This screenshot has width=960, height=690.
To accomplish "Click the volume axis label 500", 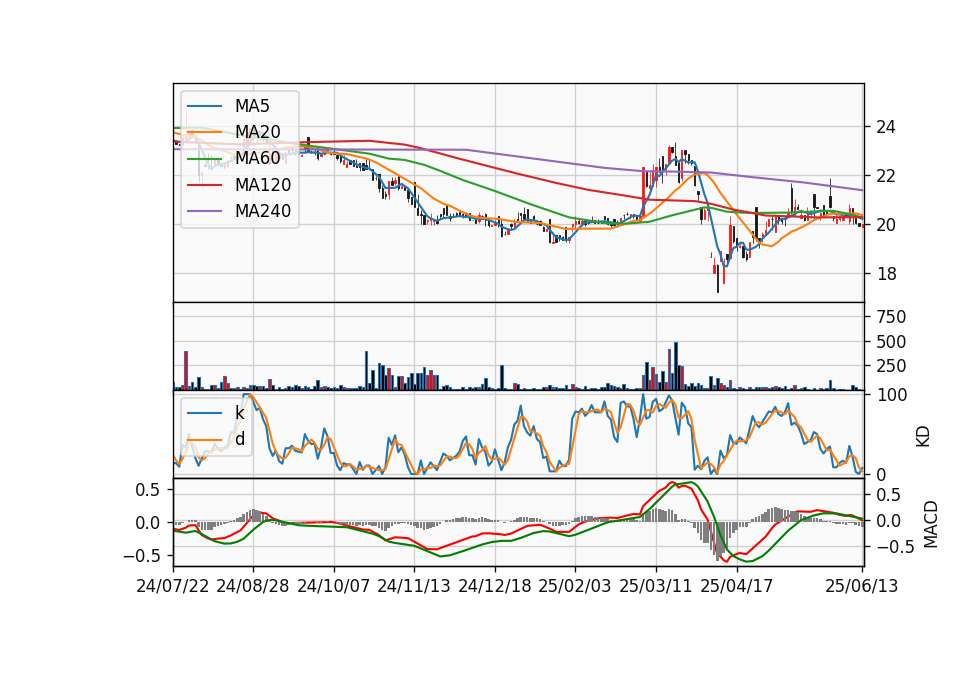I will tap(891, 342).
